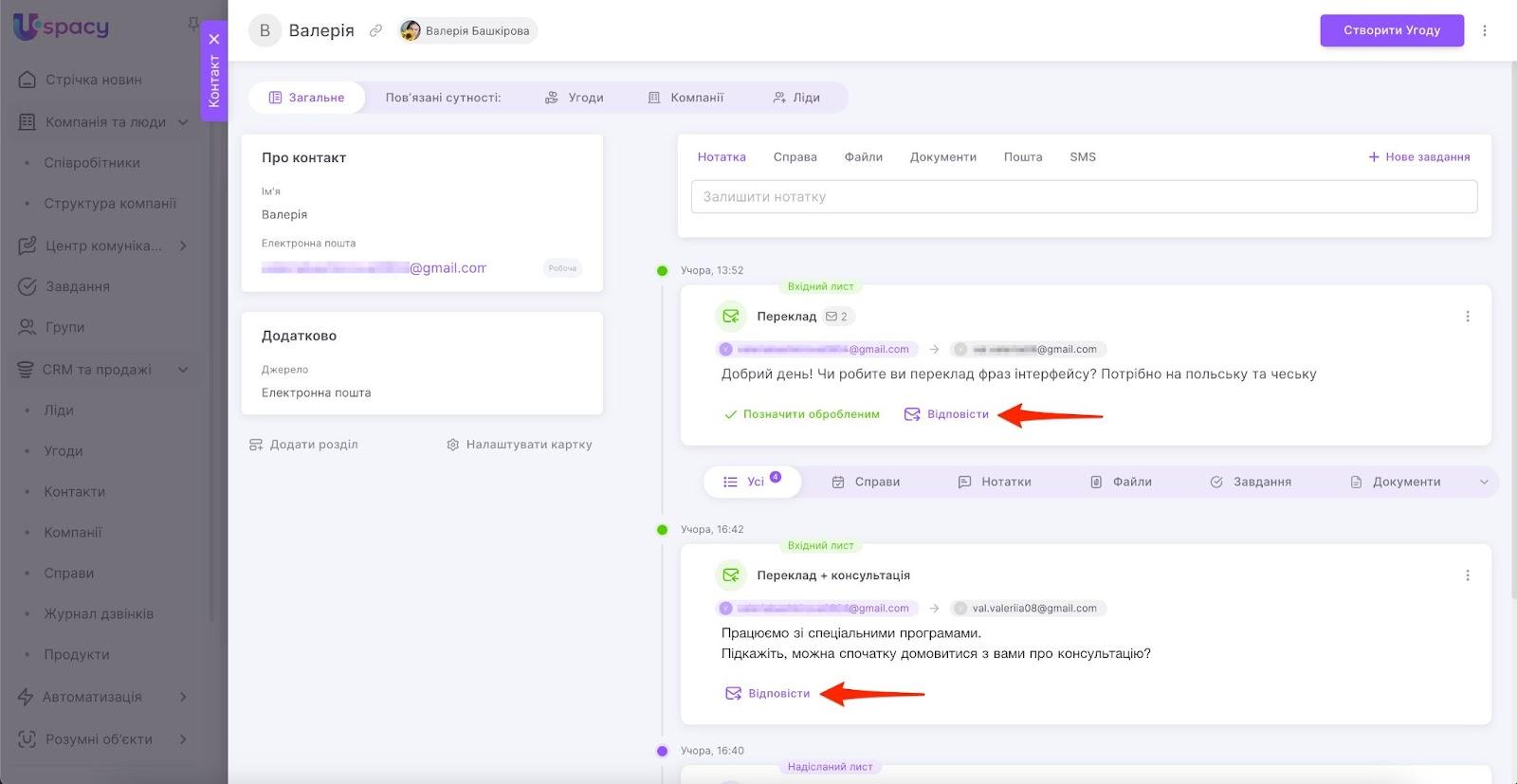Close the Контакт side panel

214,39
